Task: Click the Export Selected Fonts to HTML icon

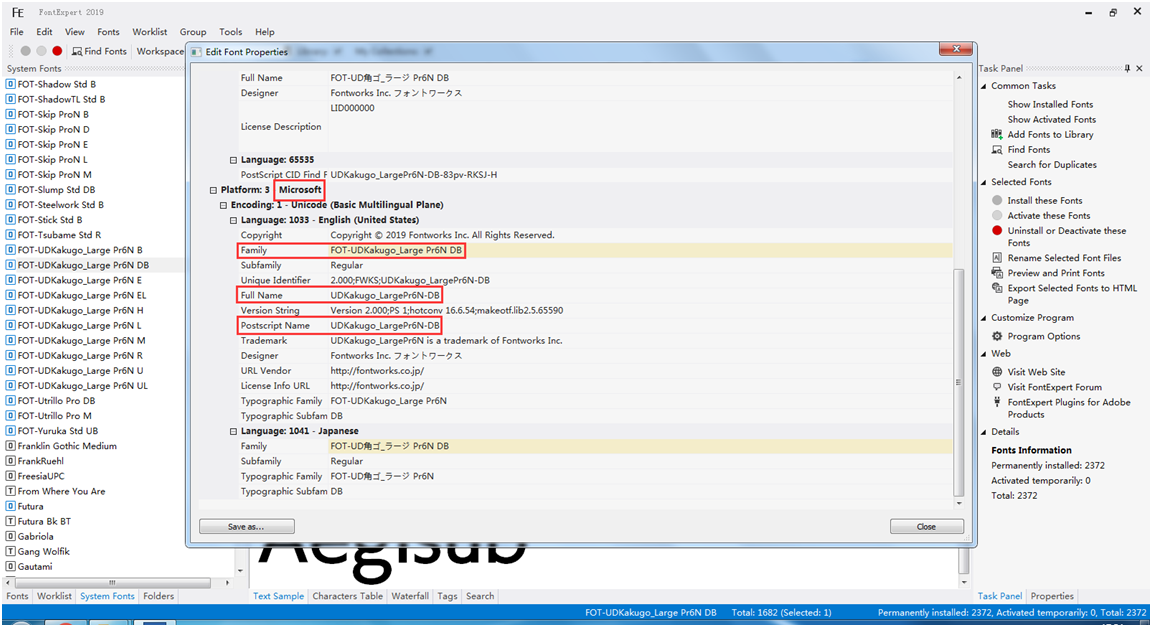Action: pos(997,288)
